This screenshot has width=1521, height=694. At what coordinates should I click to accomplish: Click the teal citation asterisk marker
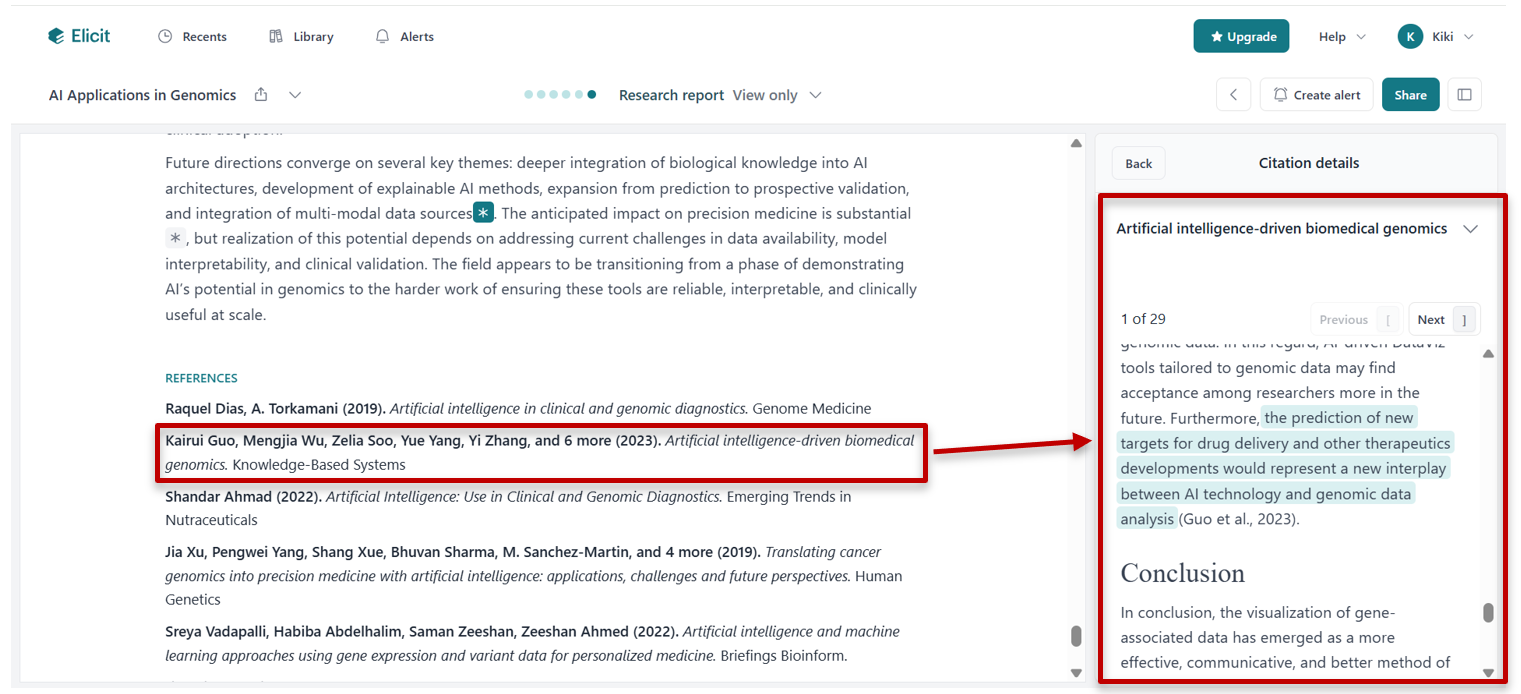[x=483, y=213]
